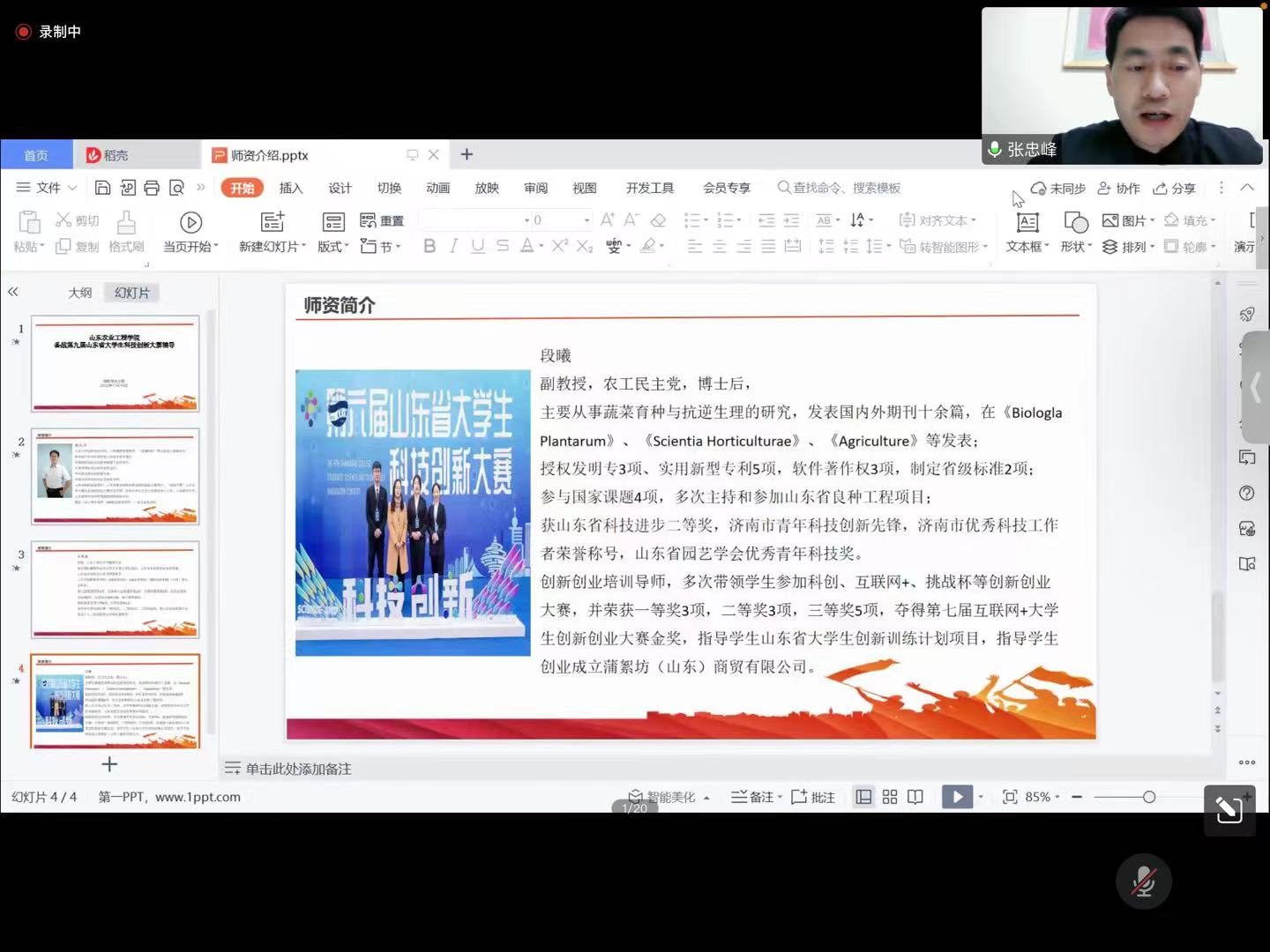This screenshot has width=1270, height=952.
Task: Click the play slideshow button in status bar
Action: coord(957,797)
